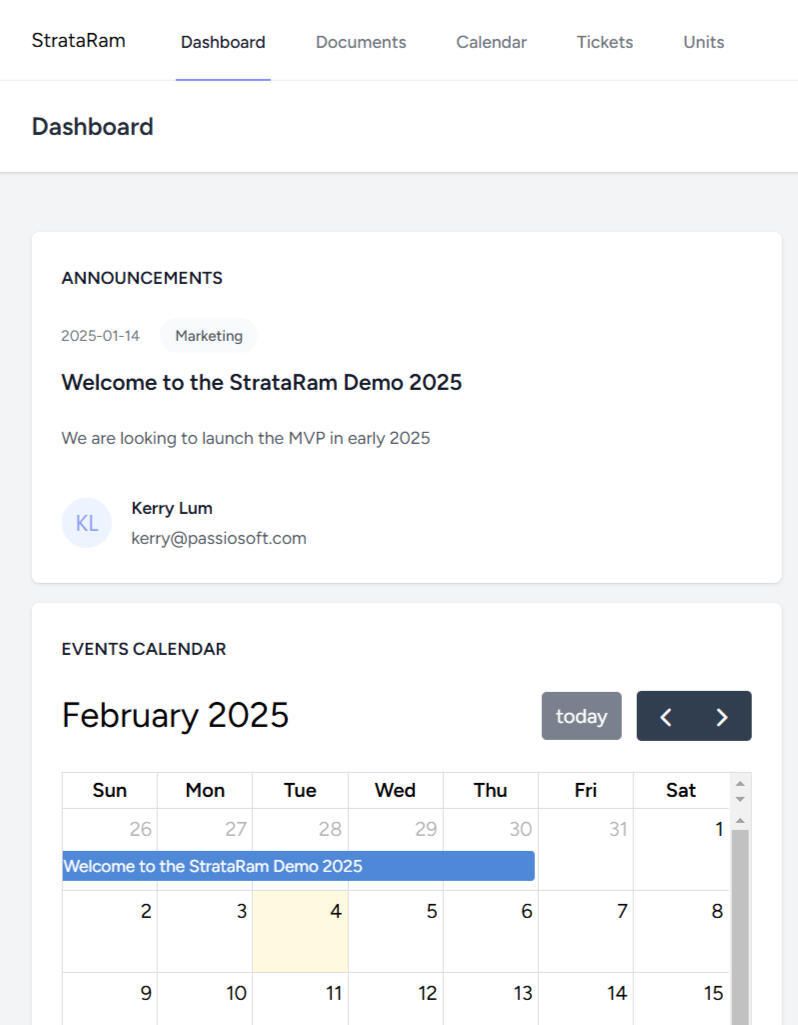The image size is (798, 1025).
Task: Click the next month chevron arrow
Action: [x=722, y=716]
